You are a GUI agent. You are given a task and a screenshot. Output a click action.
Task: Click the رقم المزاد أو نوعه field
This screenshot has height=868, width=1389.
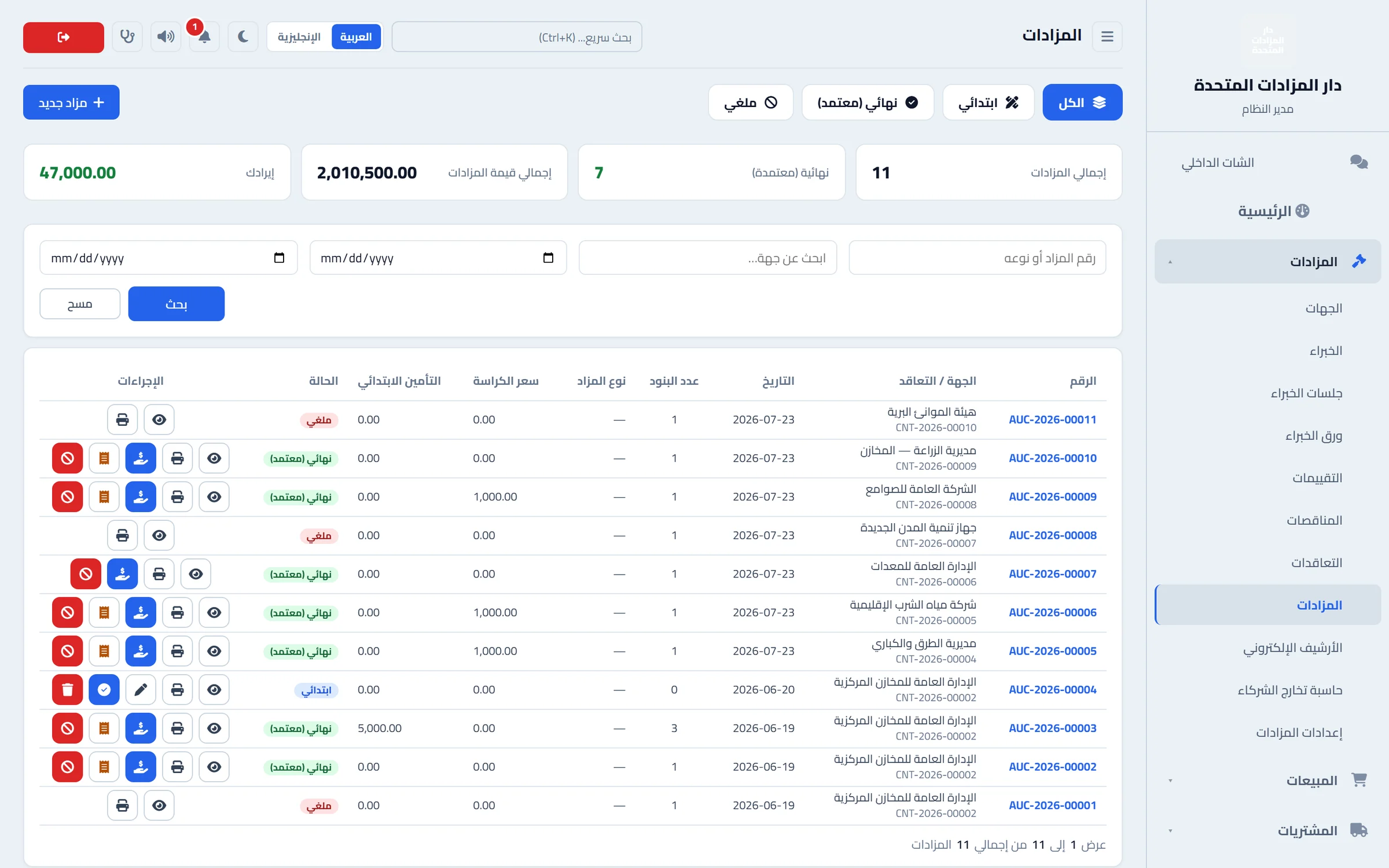coord(977,258)
